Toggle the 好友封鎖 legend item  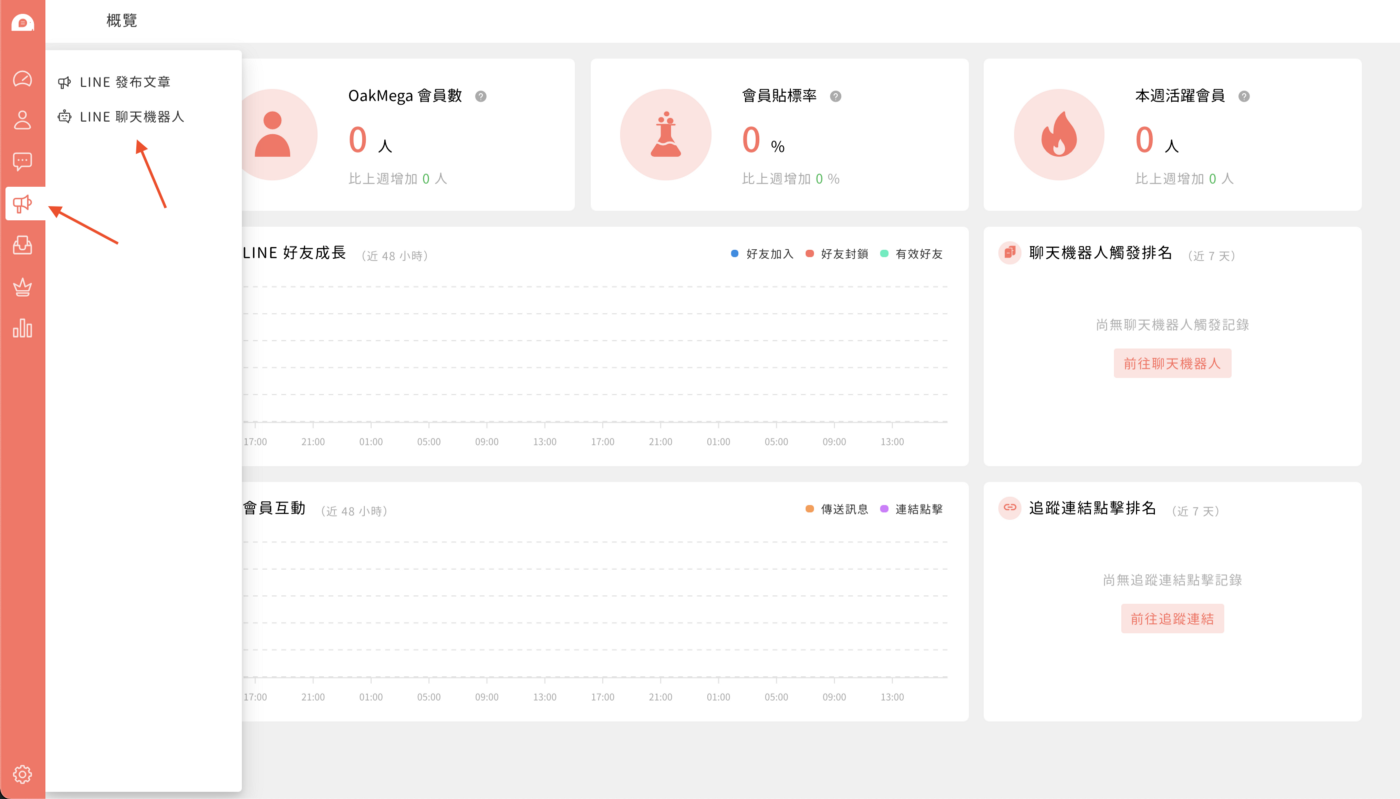tap(837, 254)
